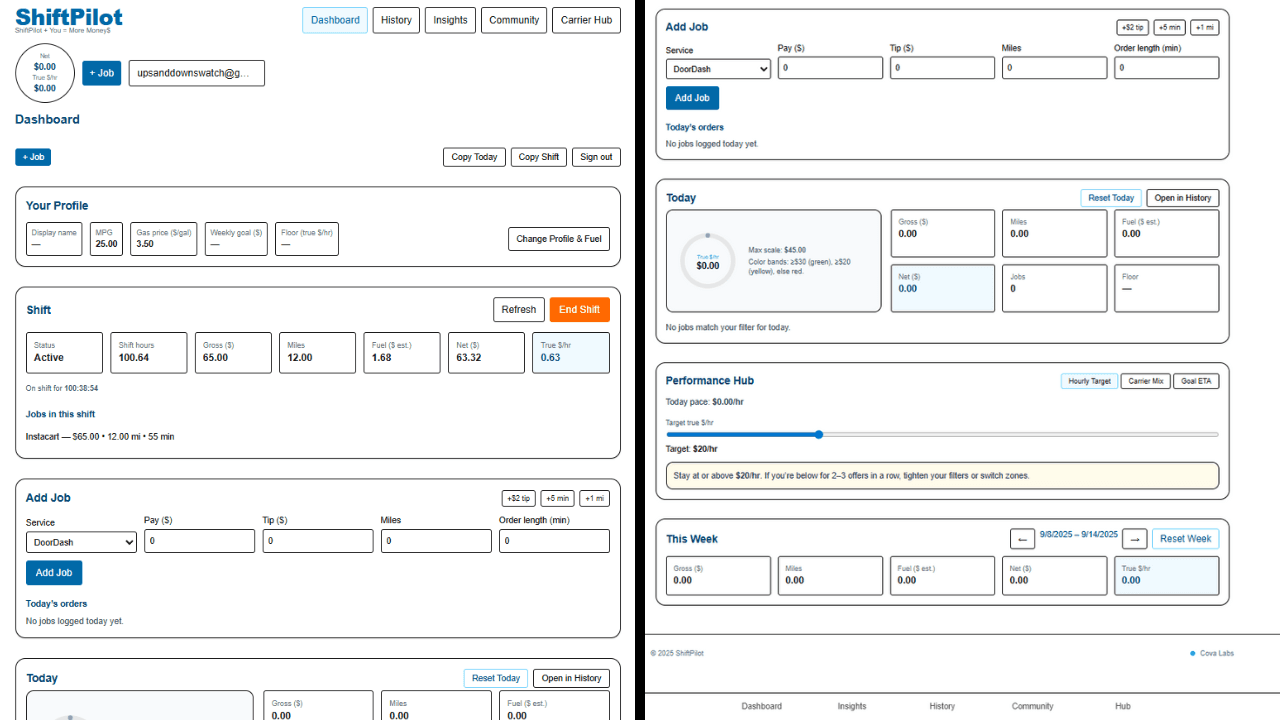Click +$2 tip shortcut in left pane

click(x=518, y=498)
